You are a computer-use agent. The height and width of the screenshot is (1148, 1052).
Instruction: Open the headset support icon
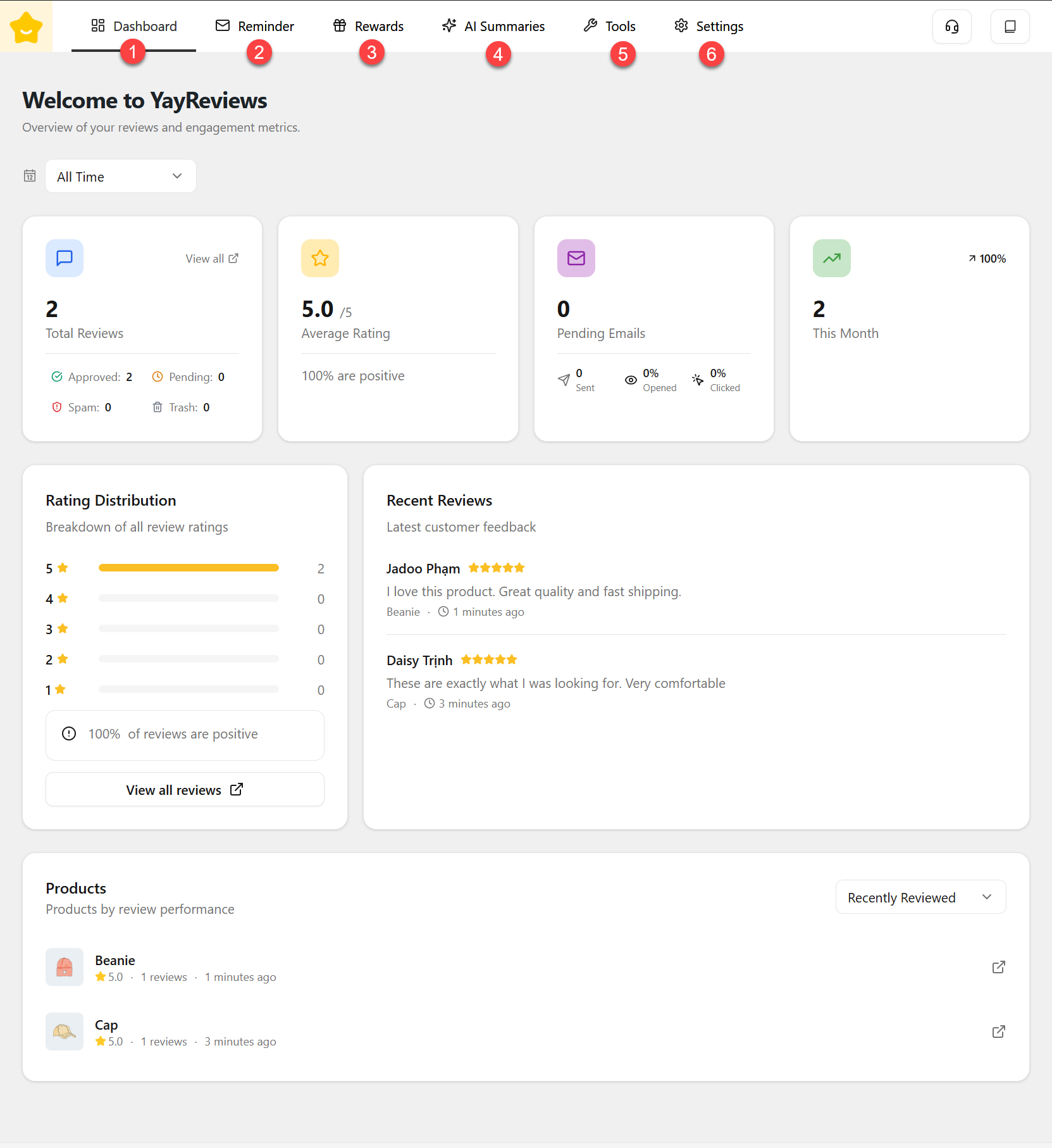(951, 27)
